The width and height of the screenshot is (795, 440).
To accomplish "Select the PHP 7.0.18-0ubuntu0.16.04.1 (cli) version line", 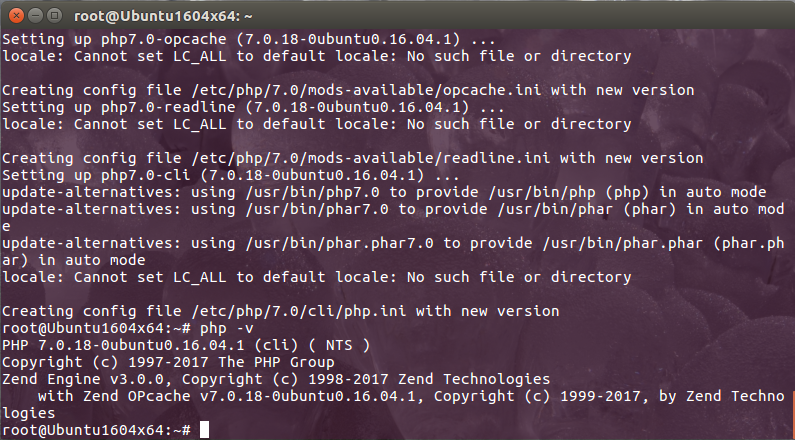I will [x=186, y=345].
